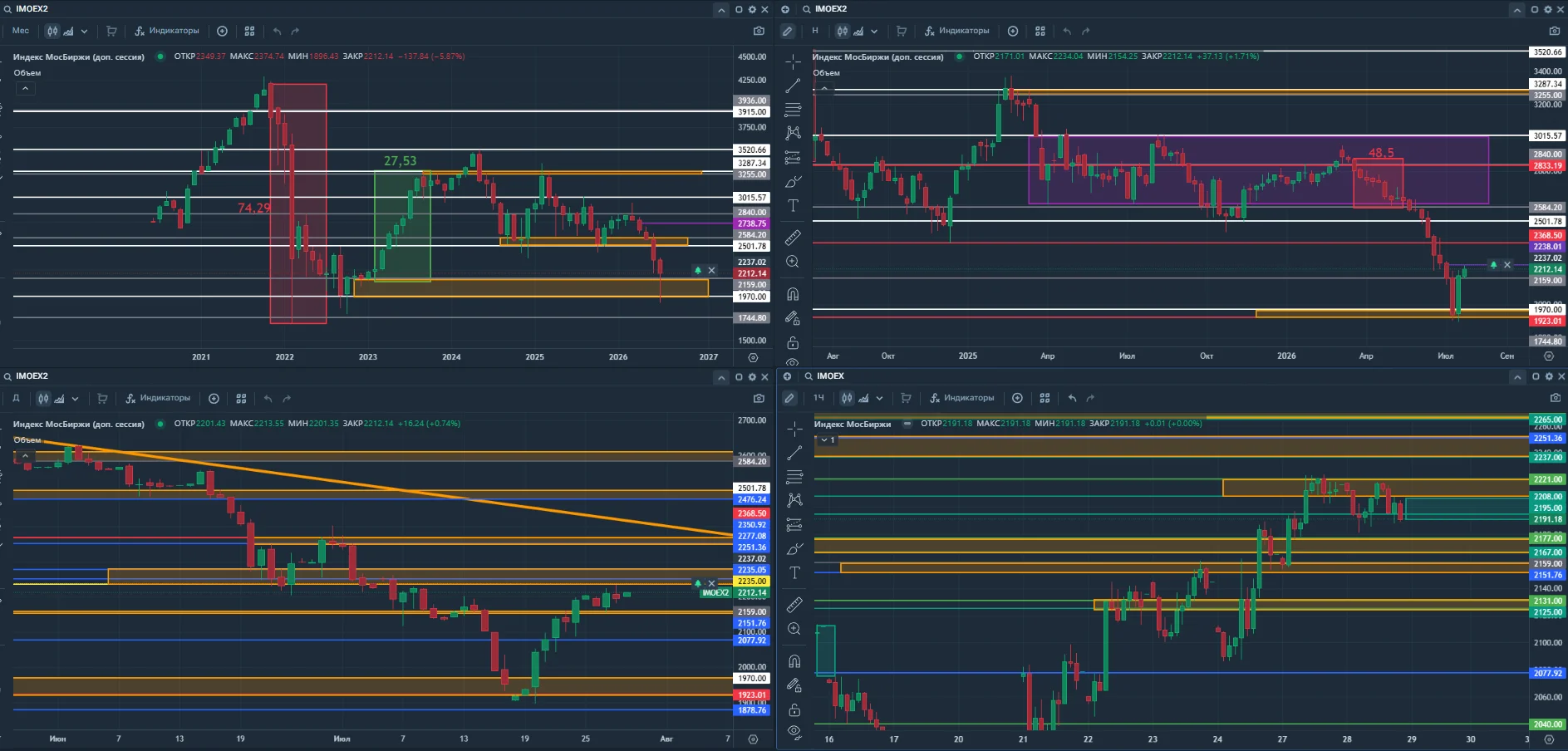Collapse top-right IMOEX2 panel with chevron
The image size is (1568, 751).
[1517, 10]
